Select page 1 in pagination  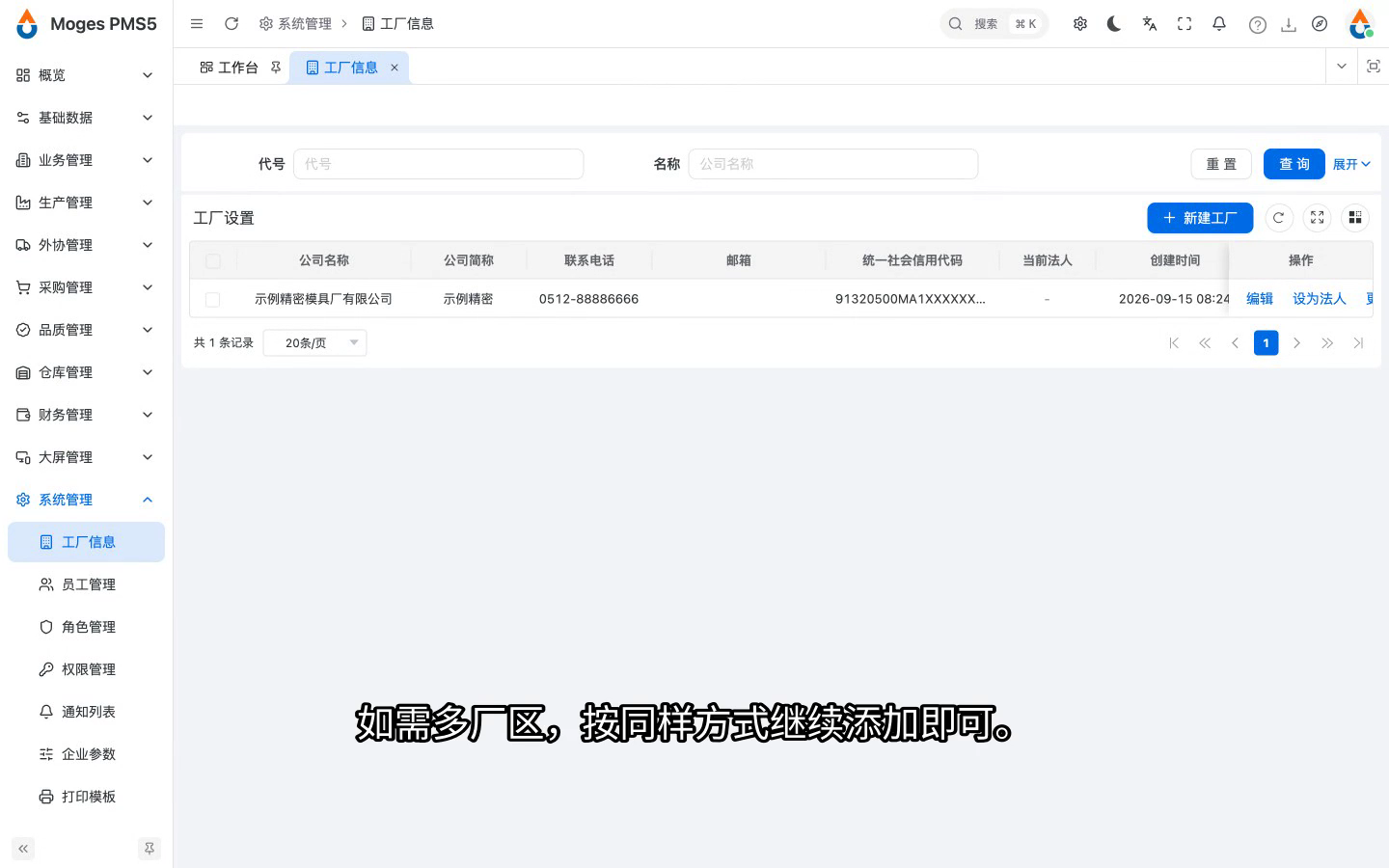click(x=1266, y=343)
